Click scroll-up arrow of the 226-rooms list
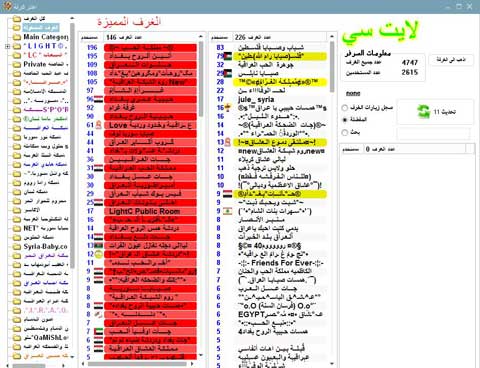 (x=332, y=37)
